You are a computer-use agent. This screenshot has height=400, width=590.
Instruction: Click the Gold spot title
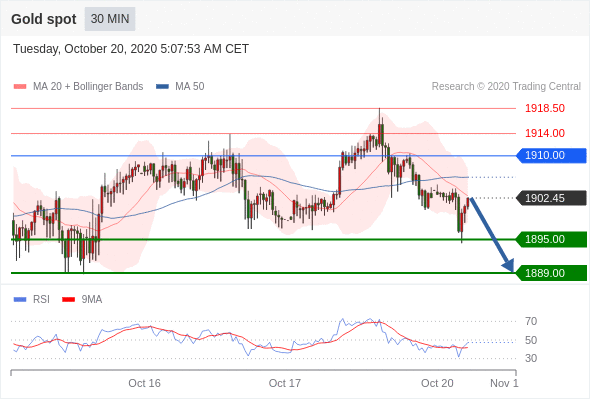(44, 19)
